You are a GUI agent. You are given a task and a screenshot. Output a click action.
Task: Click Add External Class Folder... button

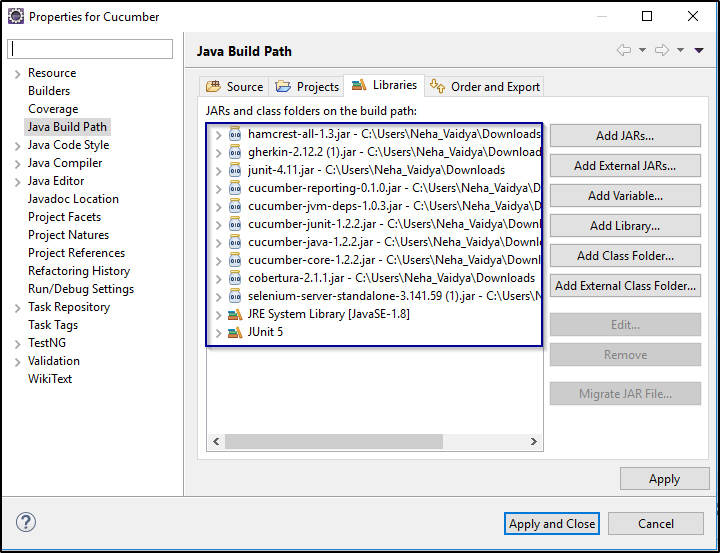pos(625,286)
